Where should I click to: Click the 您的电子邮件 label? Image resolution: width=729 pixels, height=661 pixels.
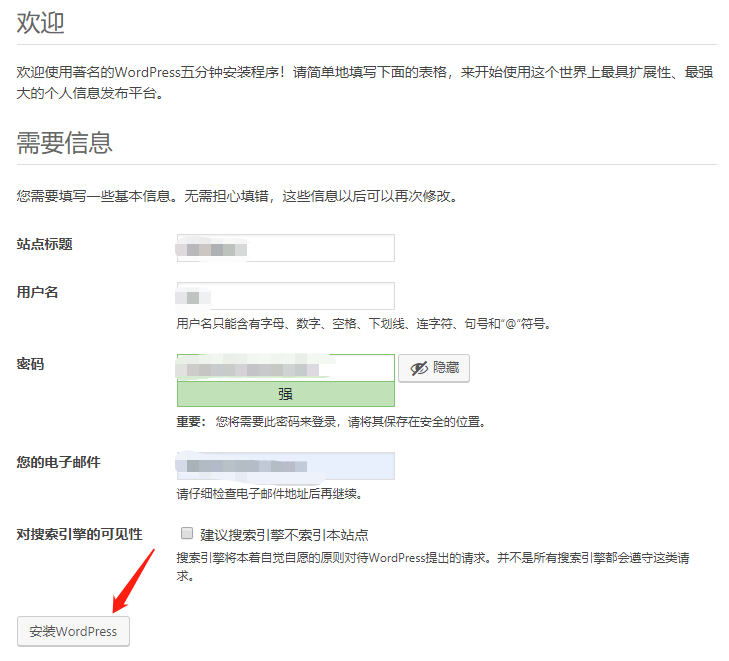click(59, 462)
